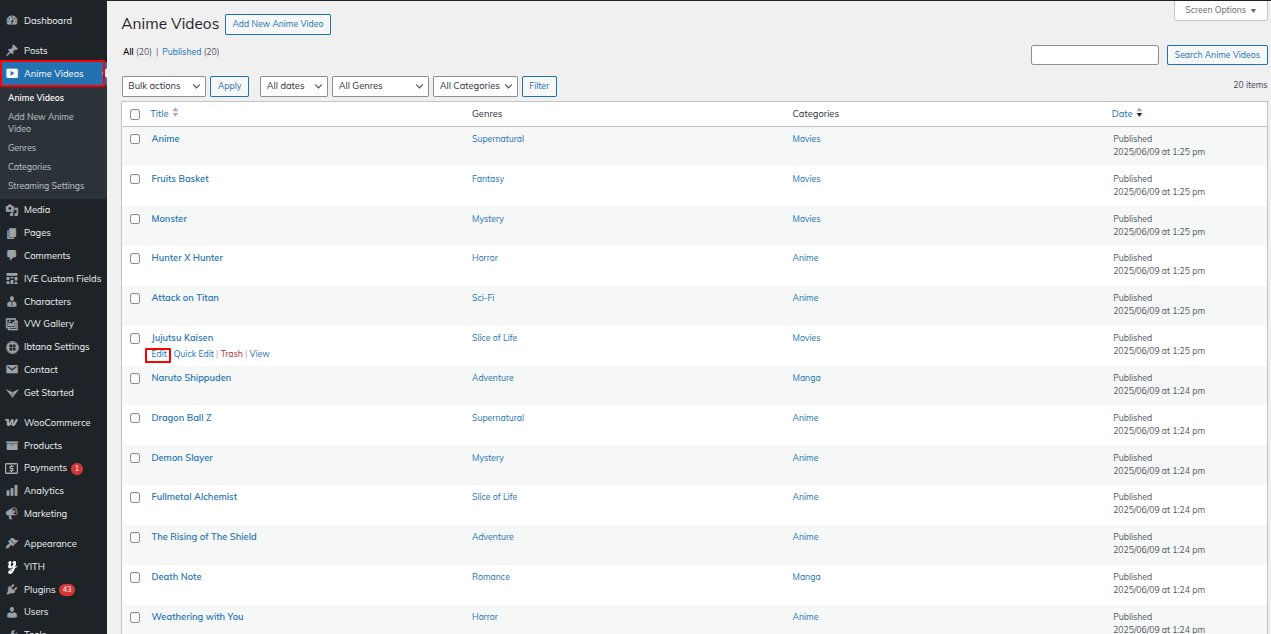Viewport: 1271px width, 634px height.
Task: Click the anime video search input field
Action: click(1094, 55)
